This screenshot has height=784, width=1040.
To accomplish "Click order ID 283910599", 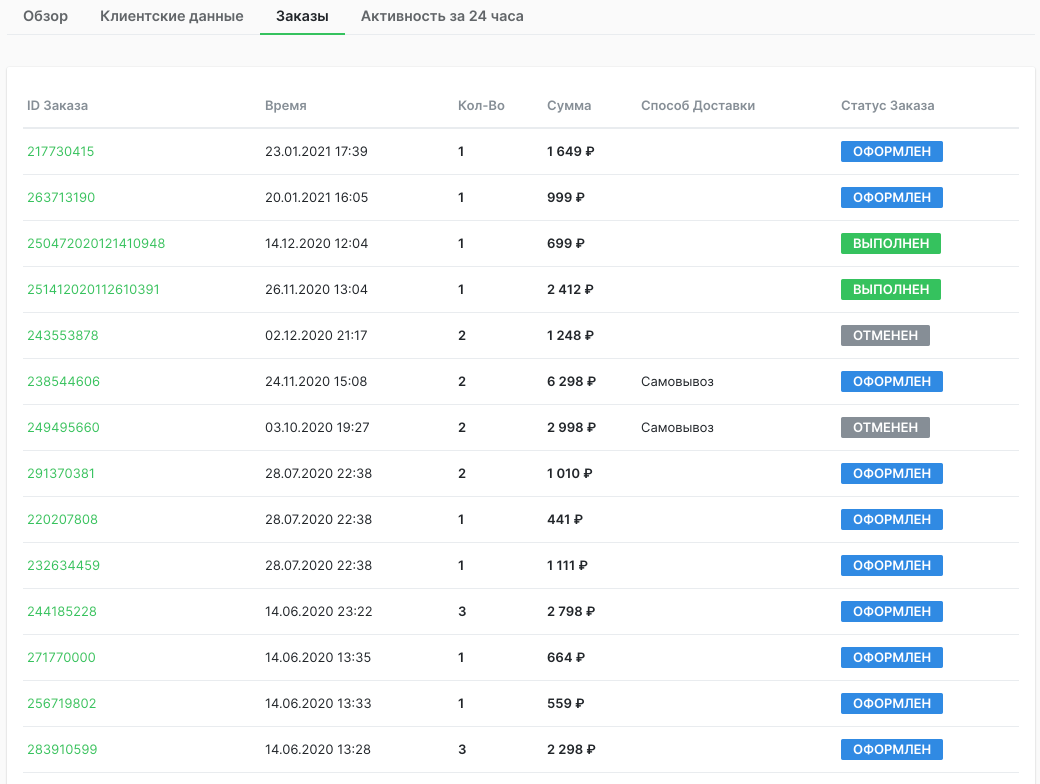I will [x=62, y=750].
